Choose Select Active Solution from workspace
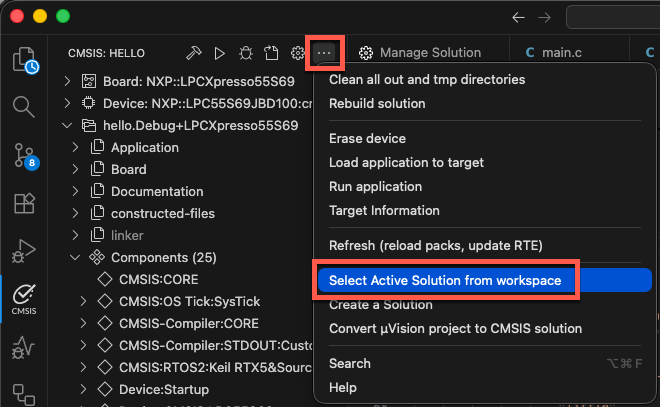This screenshot has width=660, height=407. 445,281
